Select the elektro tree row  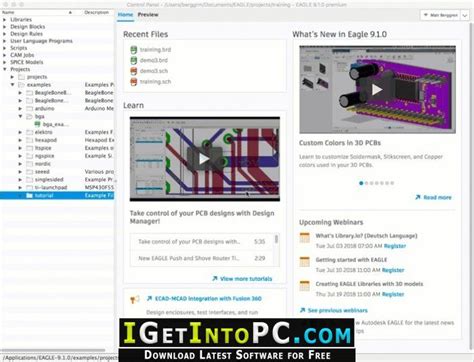(57, 132)
